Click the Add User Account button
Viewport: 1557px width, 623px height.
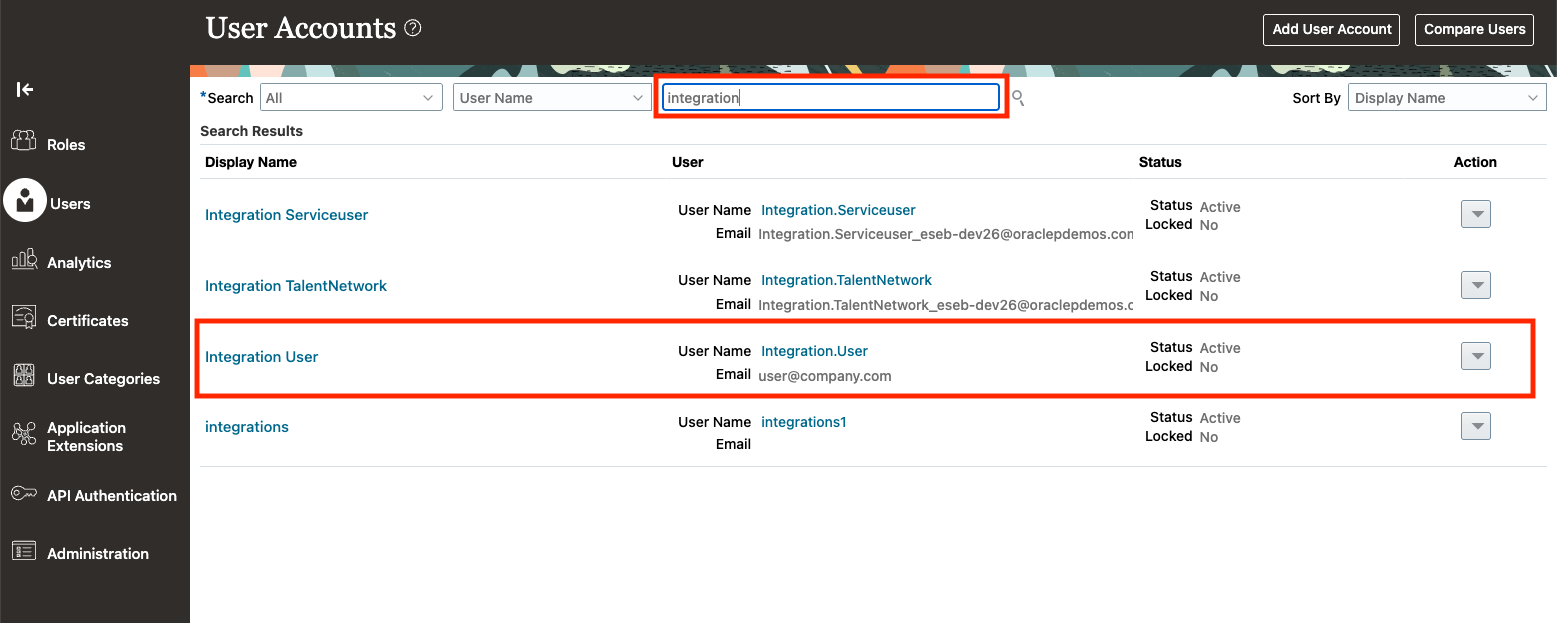(1331, 29)
